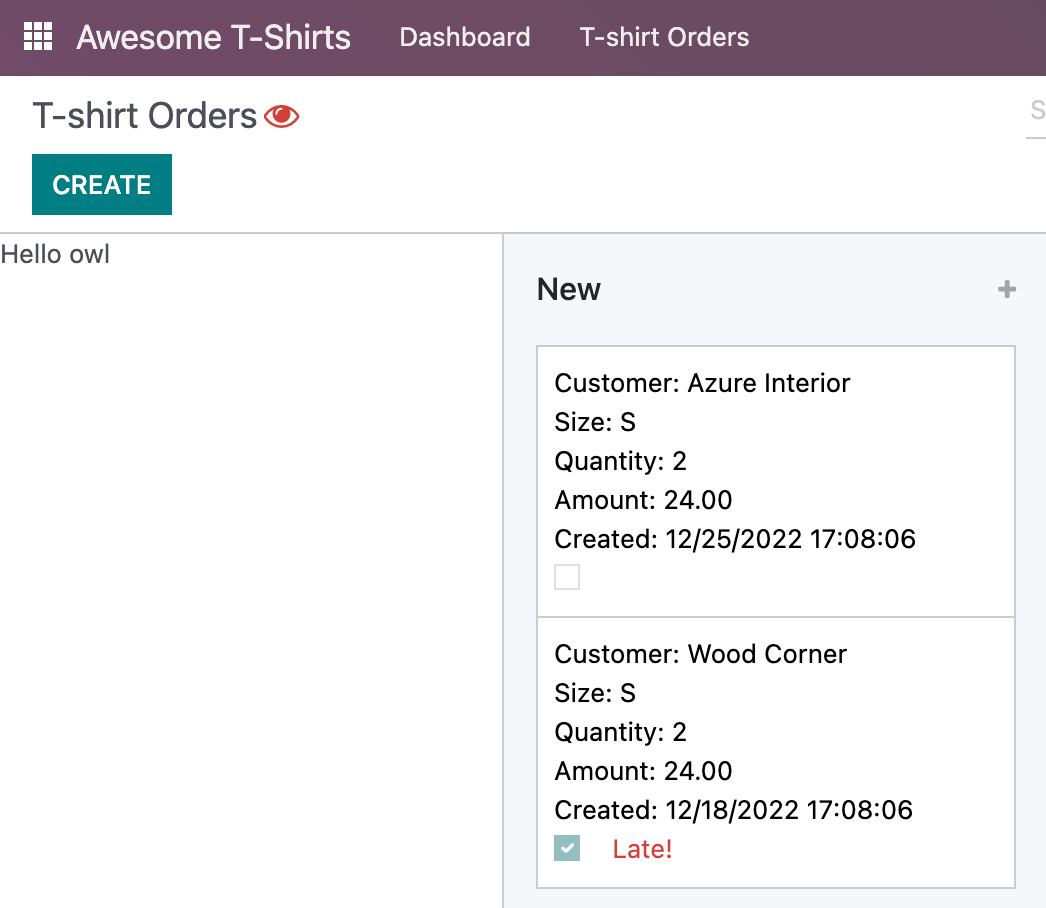Viewport: 1046px width, 908px height.
Task: Click the T-shirt Orders page heading
Action: (x=145, y=116)
